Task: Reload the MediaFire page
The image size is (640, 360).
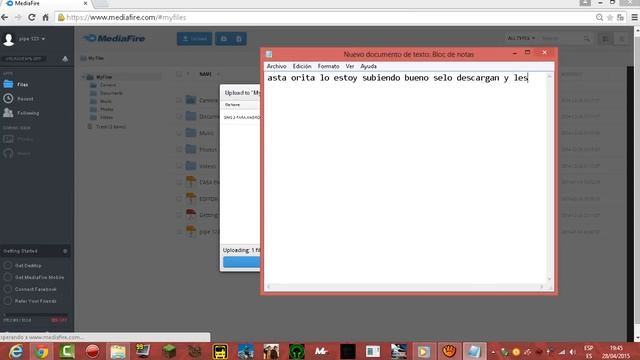Action: point(31,18)
